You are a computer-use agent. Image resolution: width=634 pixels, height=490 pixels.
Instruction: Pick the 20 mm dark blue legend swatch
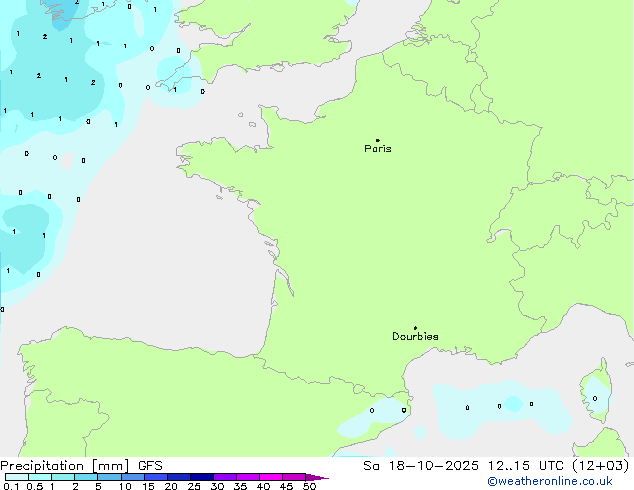tap(178, 477)
